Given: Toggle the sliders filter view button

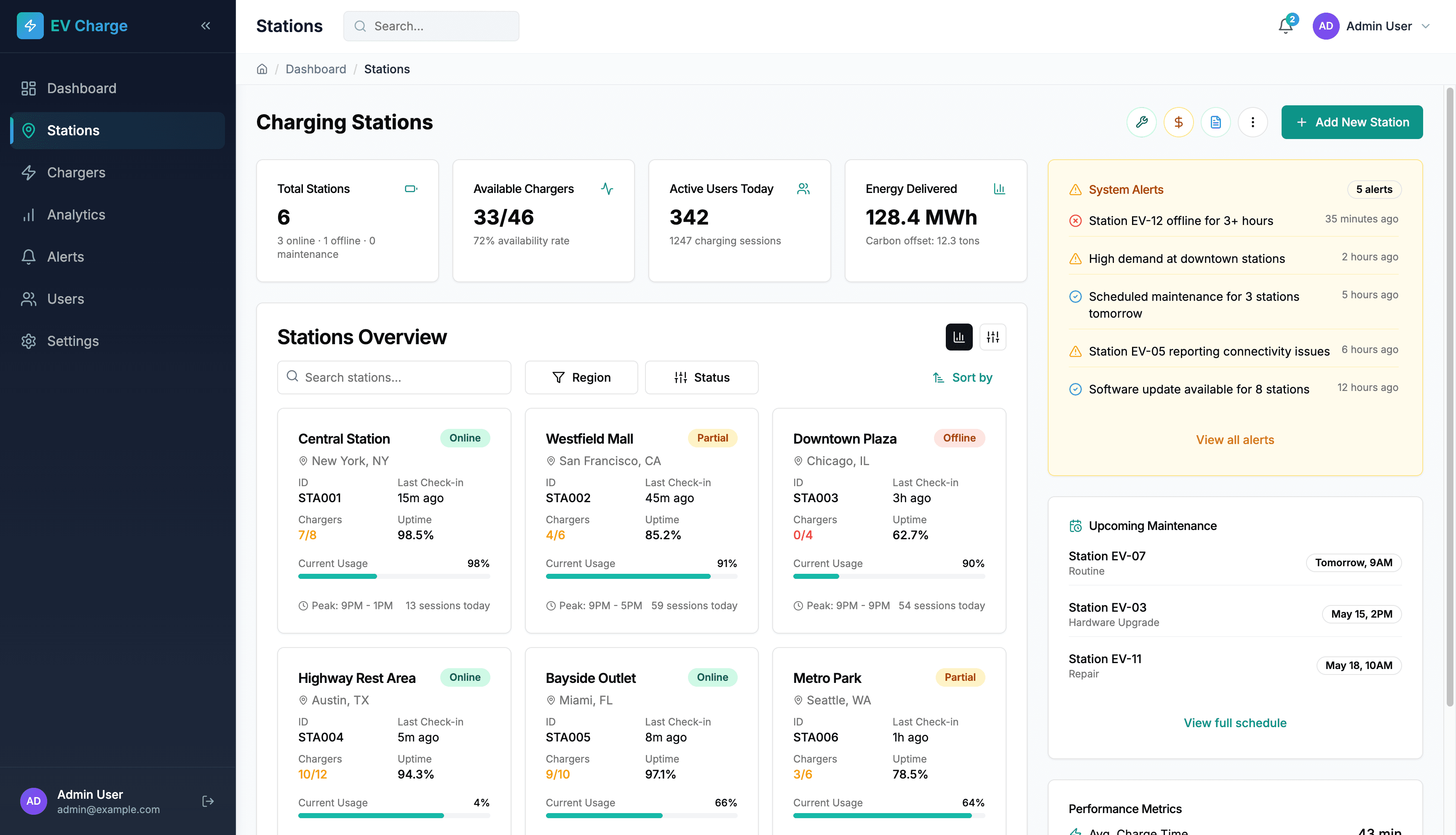Looking at the screenshot, I should tap(993, 337).
